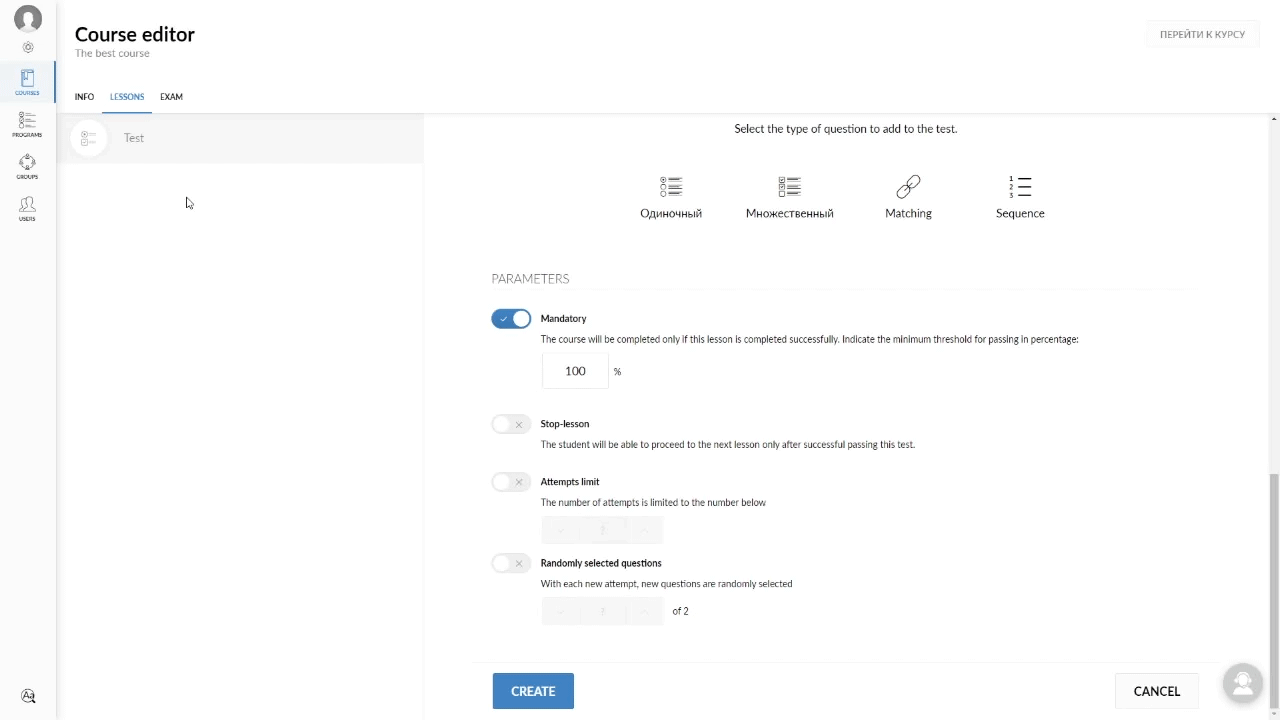Add an Одиночный single-choice question
The height and width of the screenshot is (720, 1280).
(x=670, y=197)
